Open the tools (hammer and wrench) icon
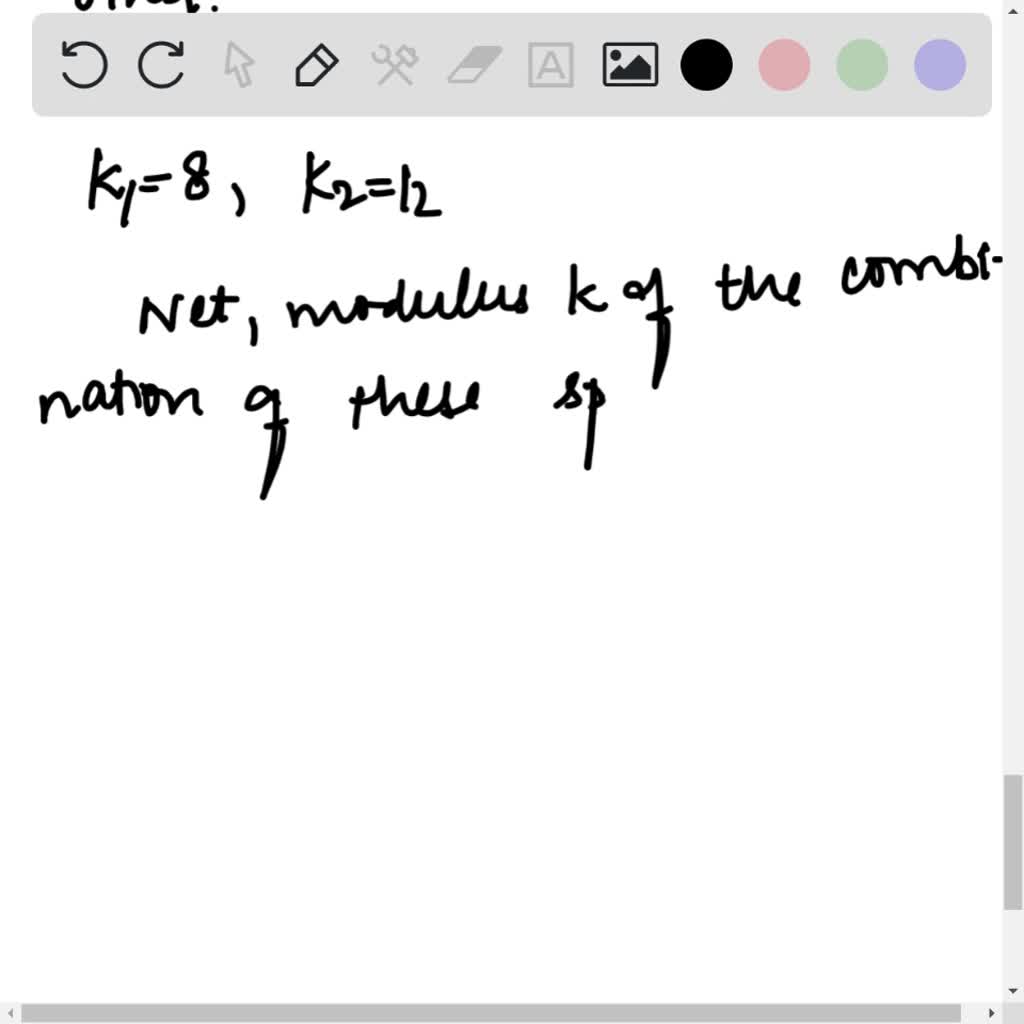Image resolution: width=1024 pixels, height=1024 pixels. point(394,65)
